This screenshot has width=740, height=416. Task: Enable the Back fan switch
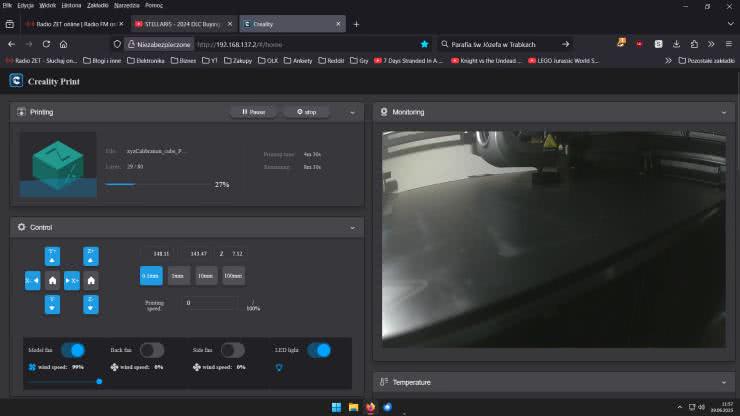tap(152, 350)
